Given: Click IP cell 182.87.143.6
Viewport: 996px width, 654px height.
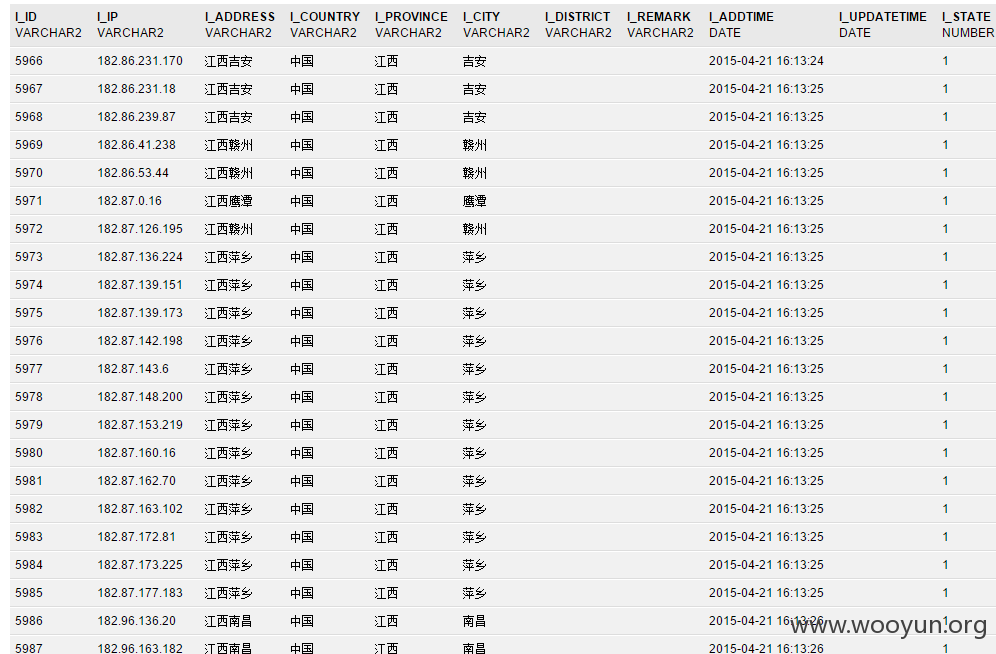Looking at the screenshot, I should [x=133, y=368].
